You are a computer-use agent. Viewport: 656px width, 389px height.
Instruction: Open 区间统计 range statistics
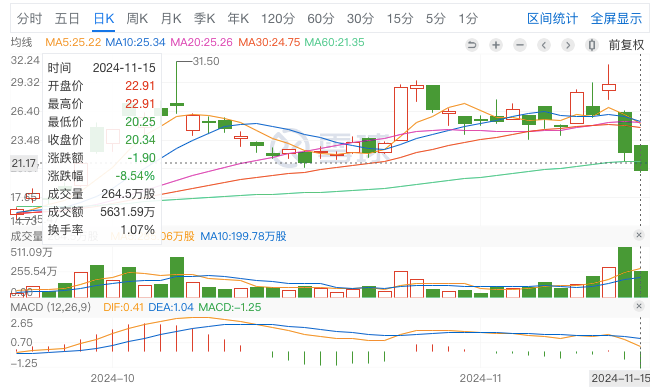pyautogui.click(x=552, y=19)
